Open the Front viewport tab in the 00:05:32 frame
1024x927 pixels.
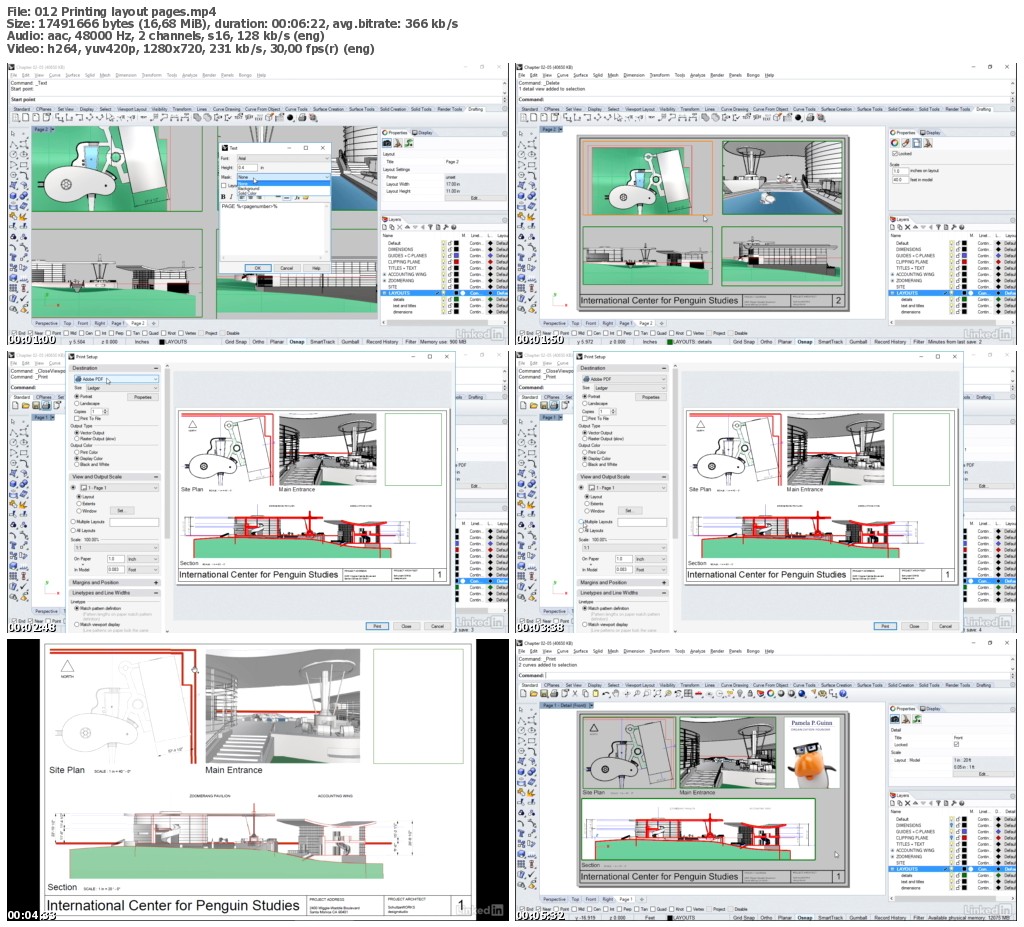coord(591,899)
